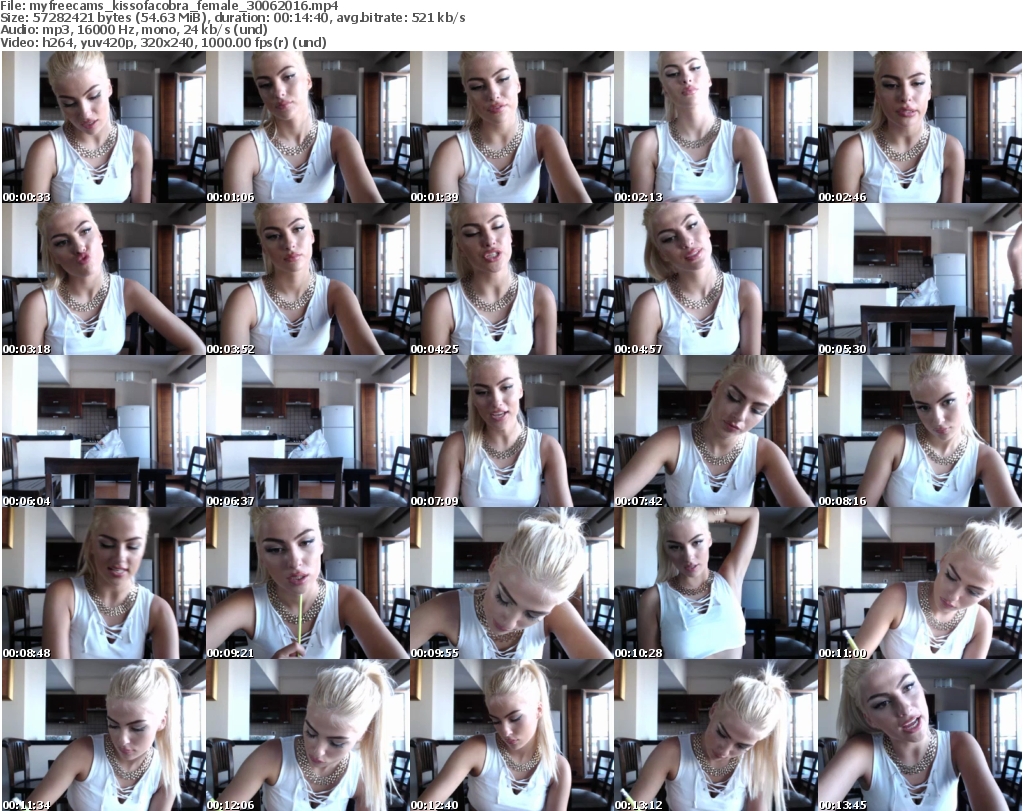1024x811 pixels.
Task: Select the thumbnail frame stamped 00:02:13
Action: click(716, 127)
